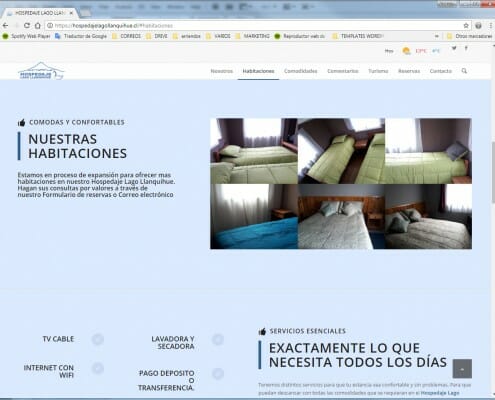The height and width of the screenshot is (400, 495).
Task: Click the PAGO DEPOSITO O TRANSFERENCIA check icon
Action: [x=218, y=374]
